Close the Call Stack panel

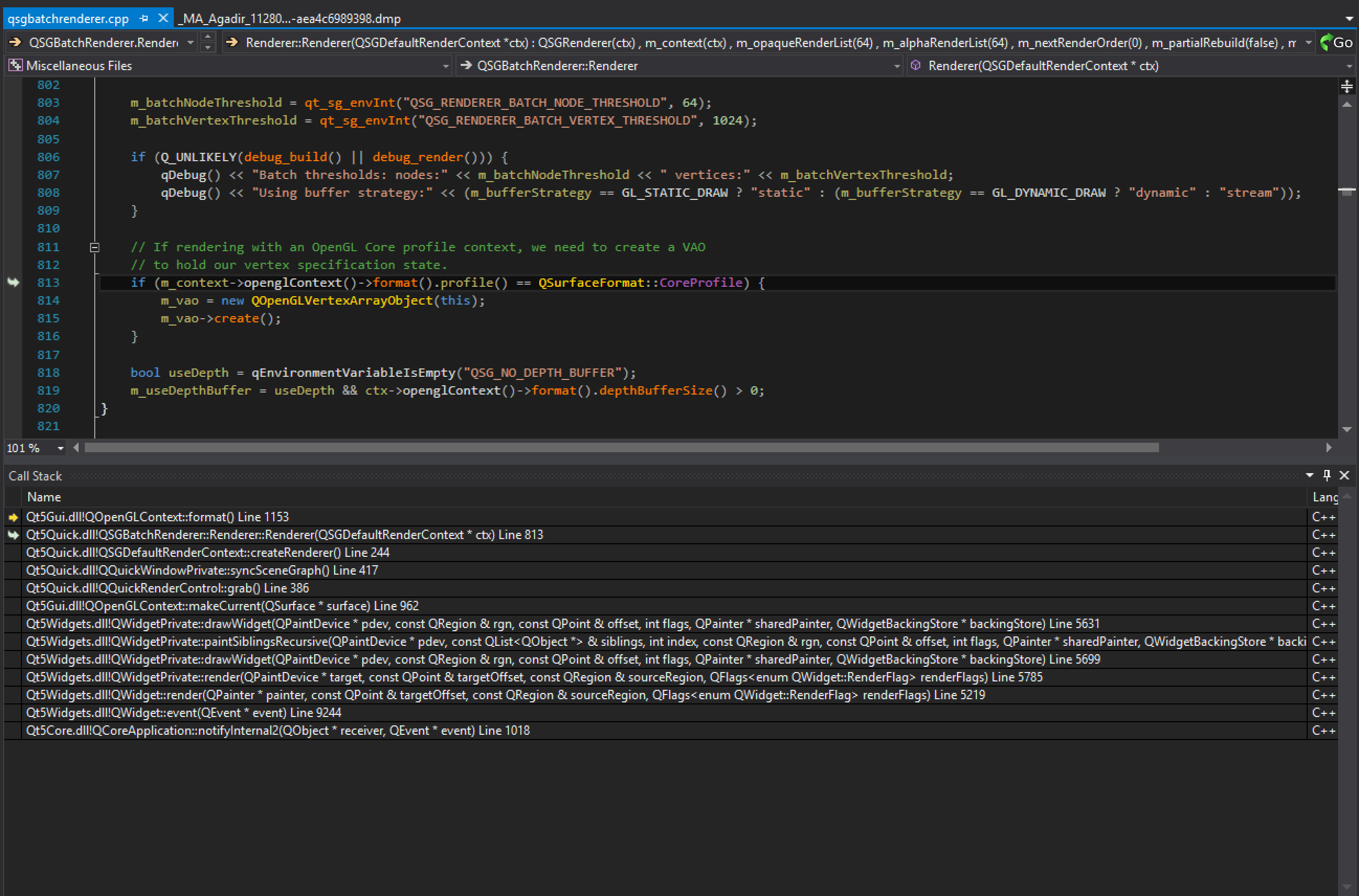coord(1345,475)
